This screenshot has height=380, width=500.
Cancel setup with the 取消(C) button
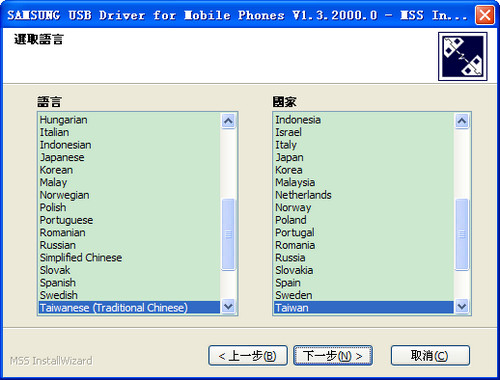(430, 356)
